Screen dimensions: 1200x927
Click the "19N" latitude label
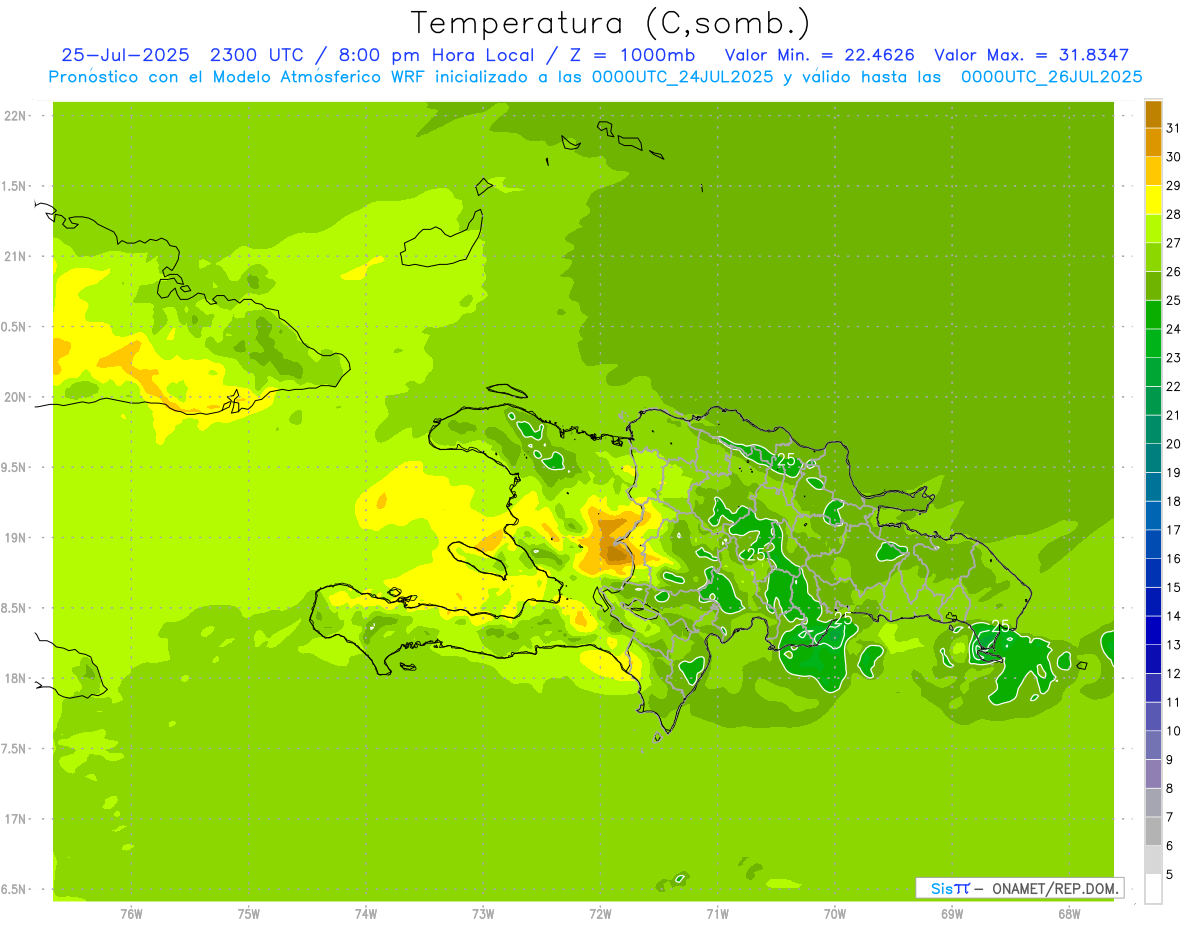tap(14, 538)
